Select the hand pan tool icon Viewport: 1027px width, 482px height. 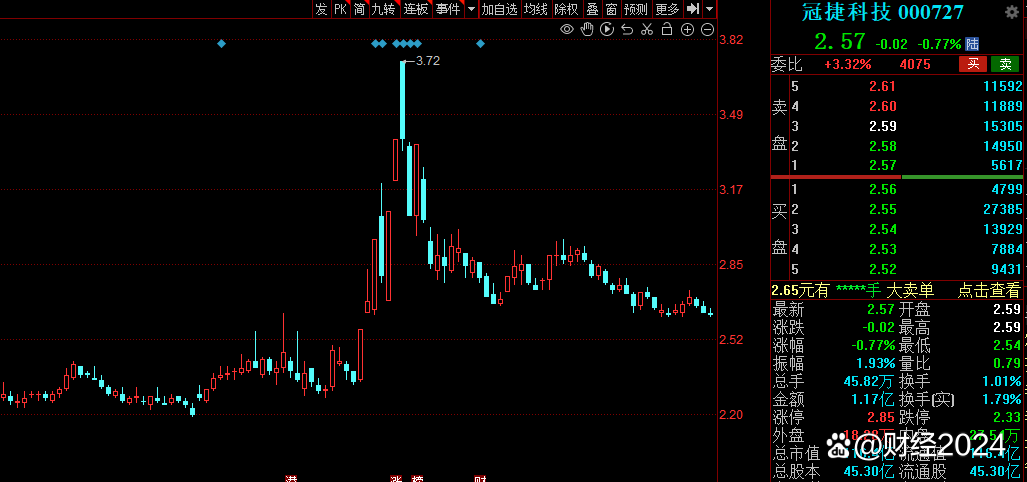tap(588, 28)
